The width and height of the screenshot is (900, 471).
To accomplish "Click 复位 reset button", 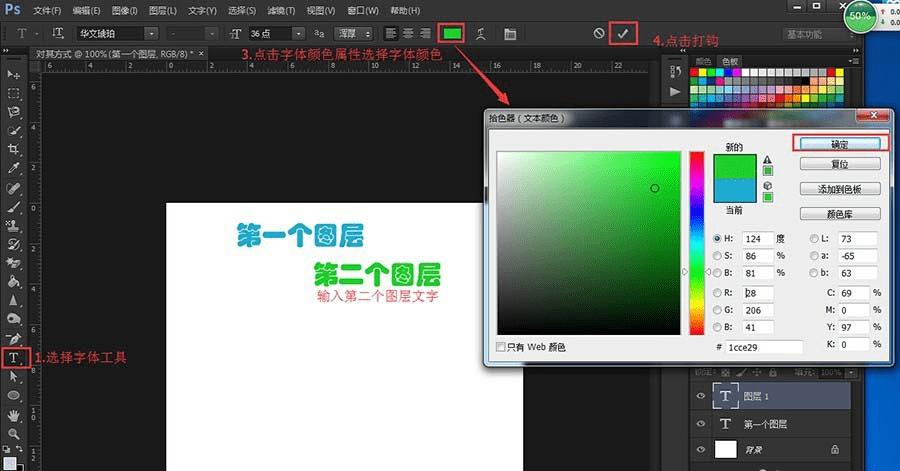I will (x=840, y=164).
